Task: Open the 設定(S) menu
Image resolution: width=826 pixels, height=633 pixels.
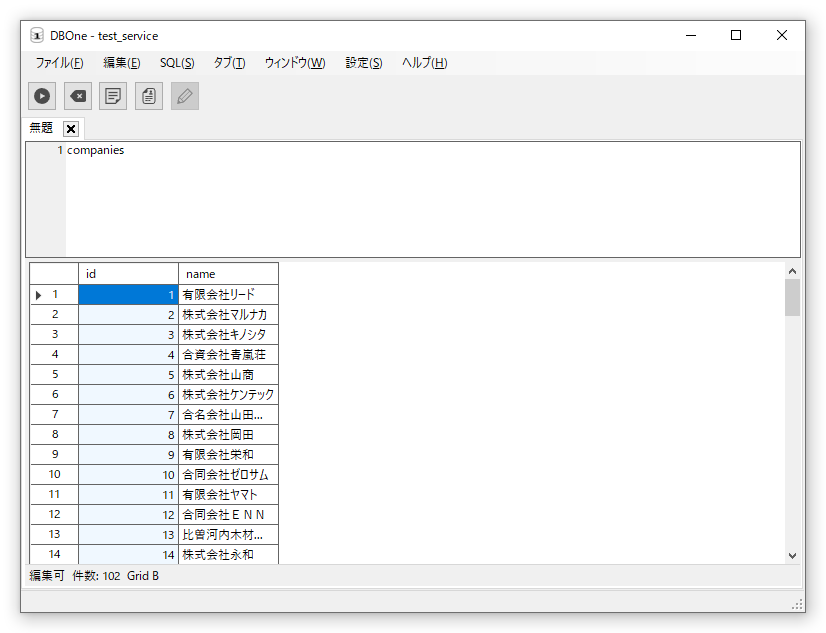Action: (x=363, y=63)
